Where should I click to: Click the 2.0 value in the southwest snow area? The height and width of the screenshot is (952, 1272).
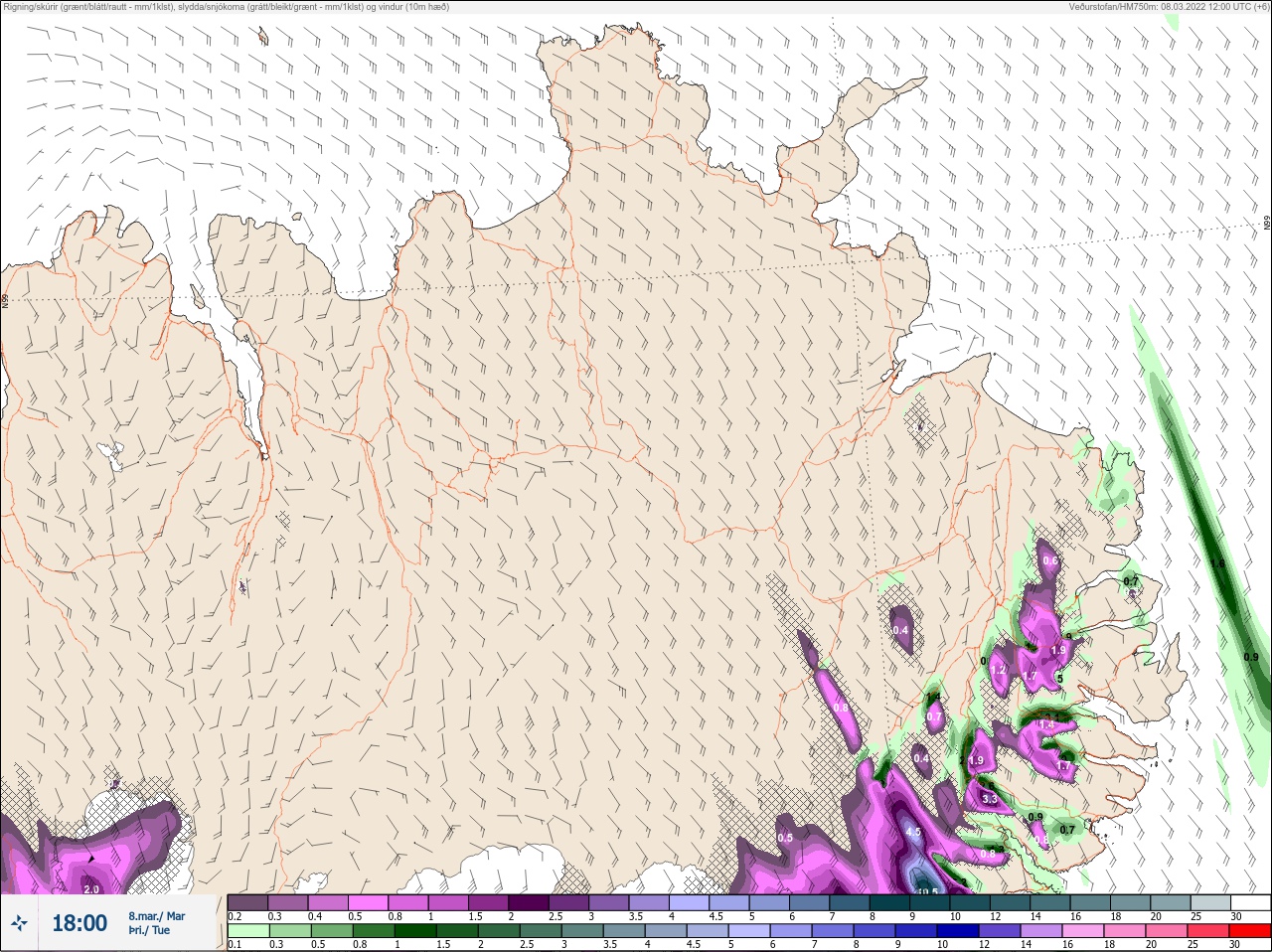click(x=91, y=889)
